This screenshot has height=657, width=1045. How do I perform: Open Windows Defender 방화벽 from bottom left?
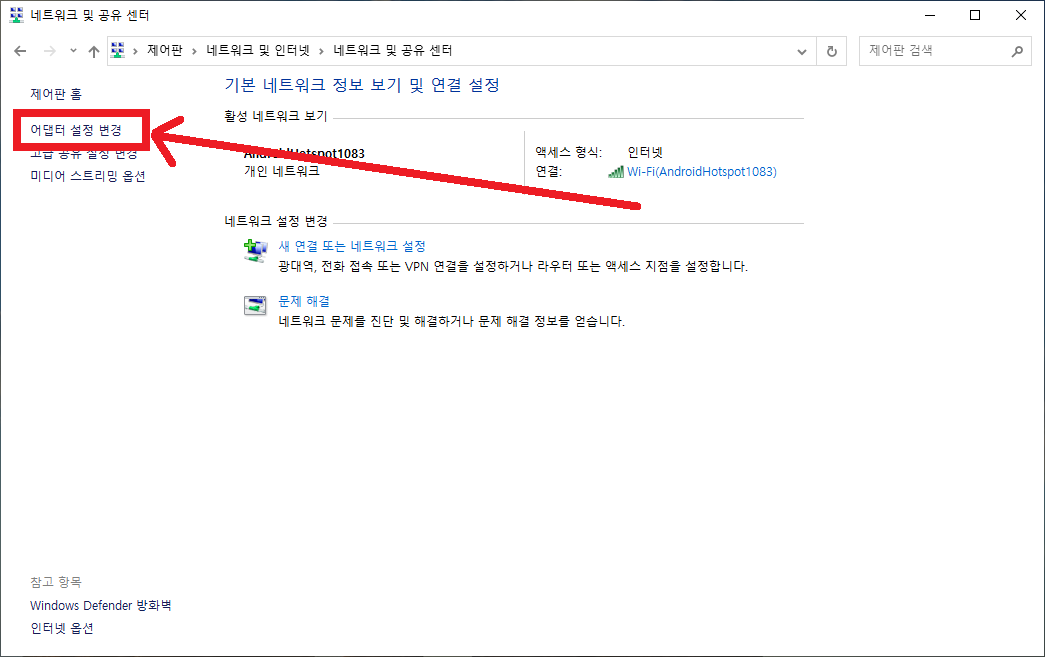pos(101,605)
